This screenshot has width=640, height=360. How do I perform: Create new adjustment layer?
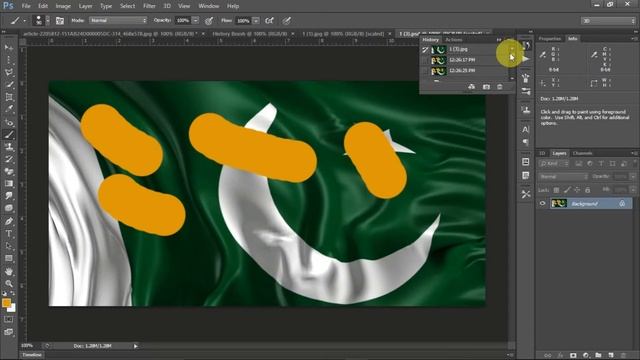(586, 356)
